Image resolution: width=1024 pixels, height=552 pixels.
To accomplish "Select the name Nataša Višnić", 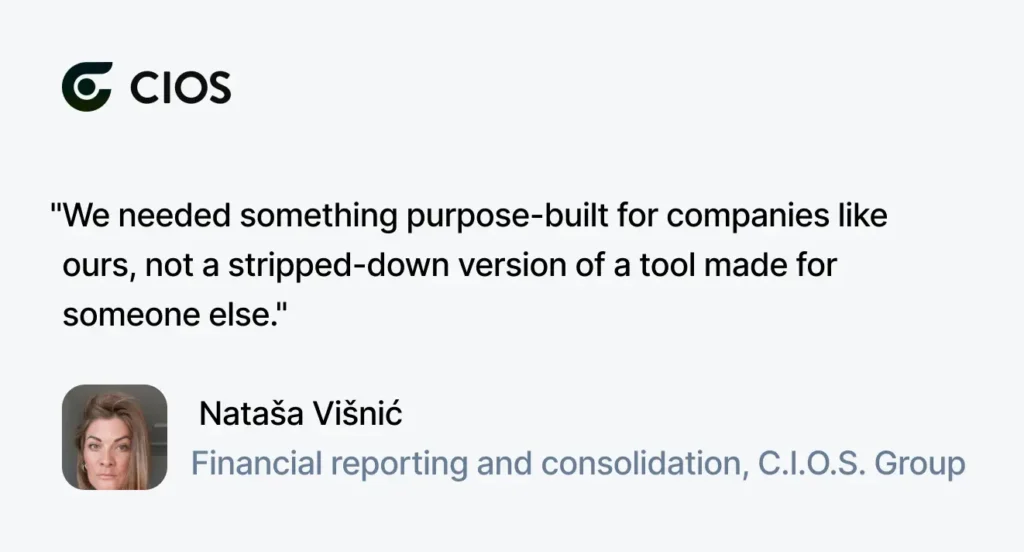I will coord(300,414).
